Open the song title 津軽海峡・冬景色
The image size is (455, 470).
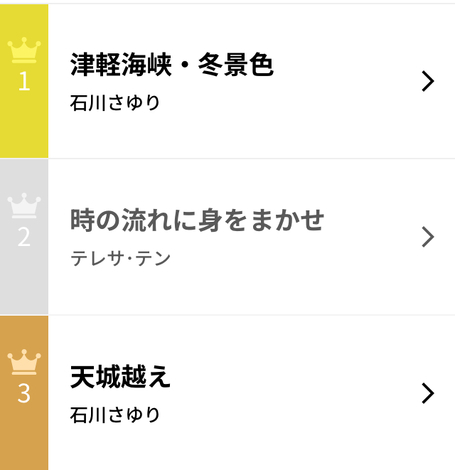click(x=172, y=65)
